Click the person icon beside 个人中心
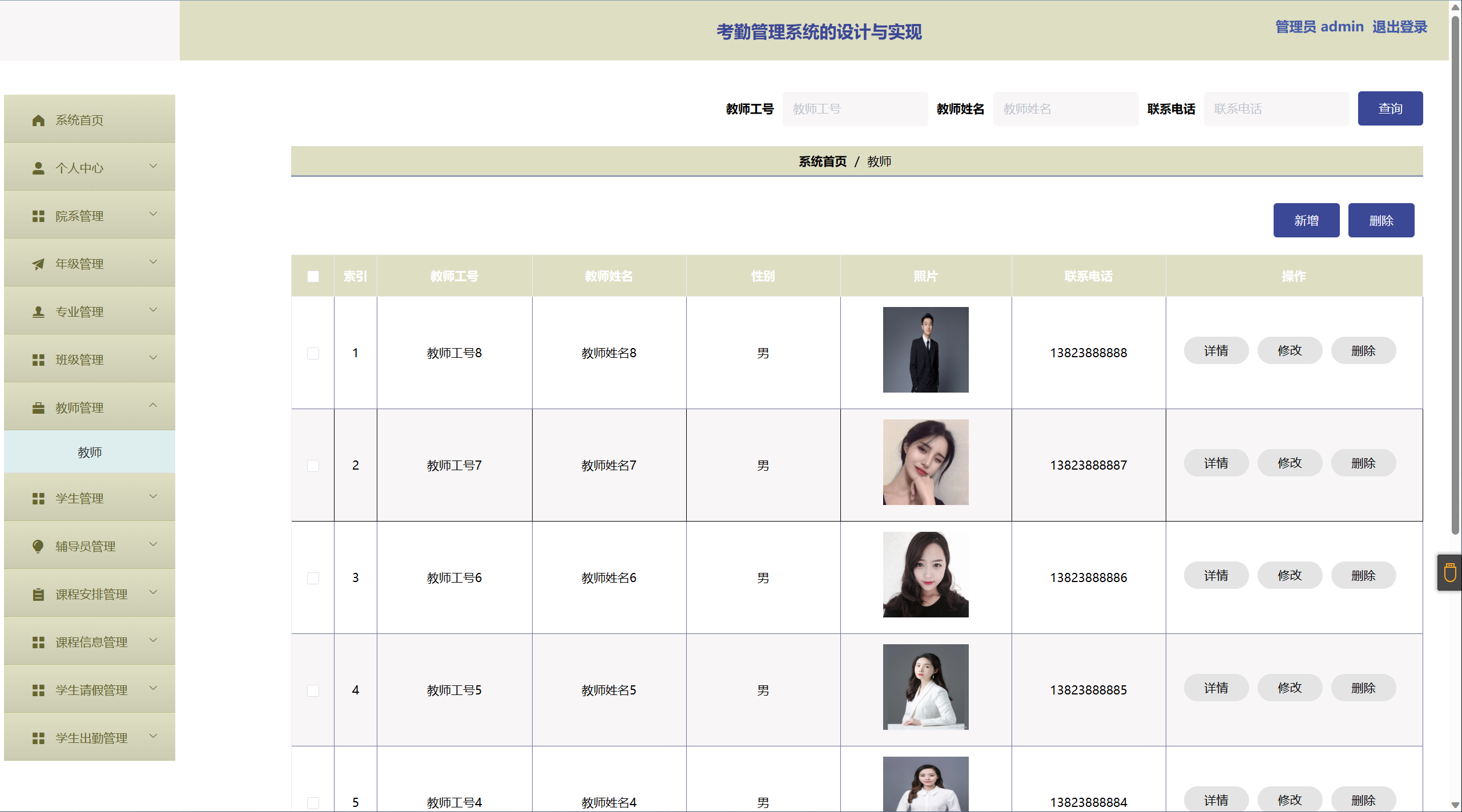The height and width of the screenshot is (812, 1462). 38,168
